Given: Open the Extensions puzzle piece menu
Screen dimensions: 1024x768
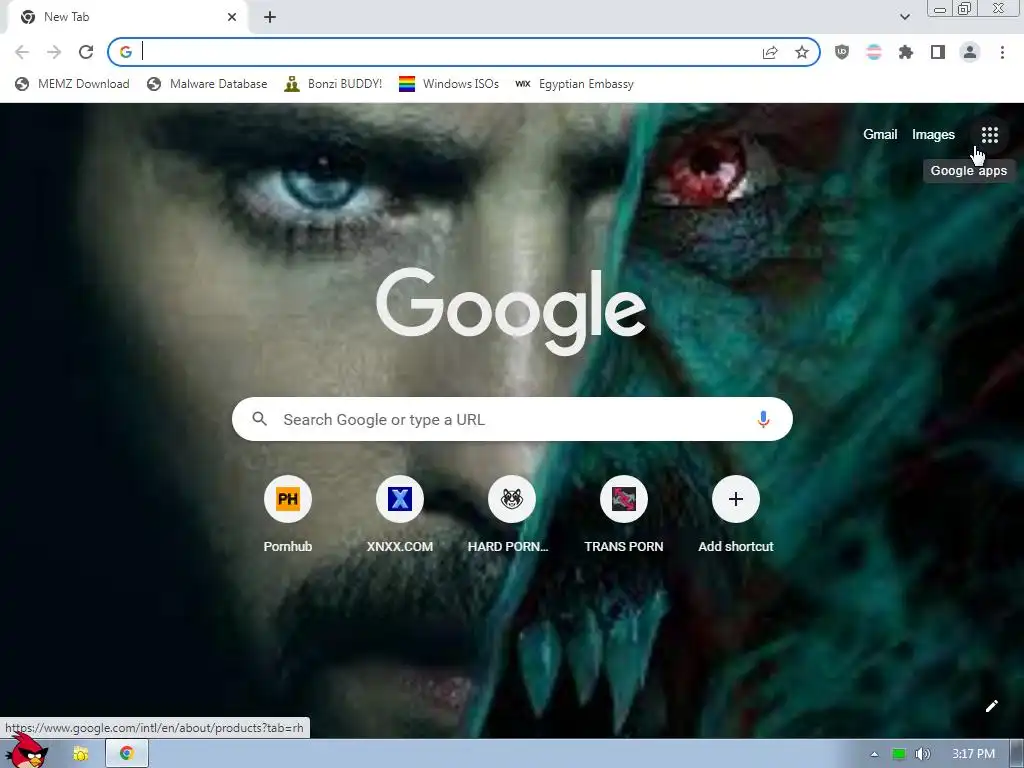Looking at the screenshot, I should [905, 52].
